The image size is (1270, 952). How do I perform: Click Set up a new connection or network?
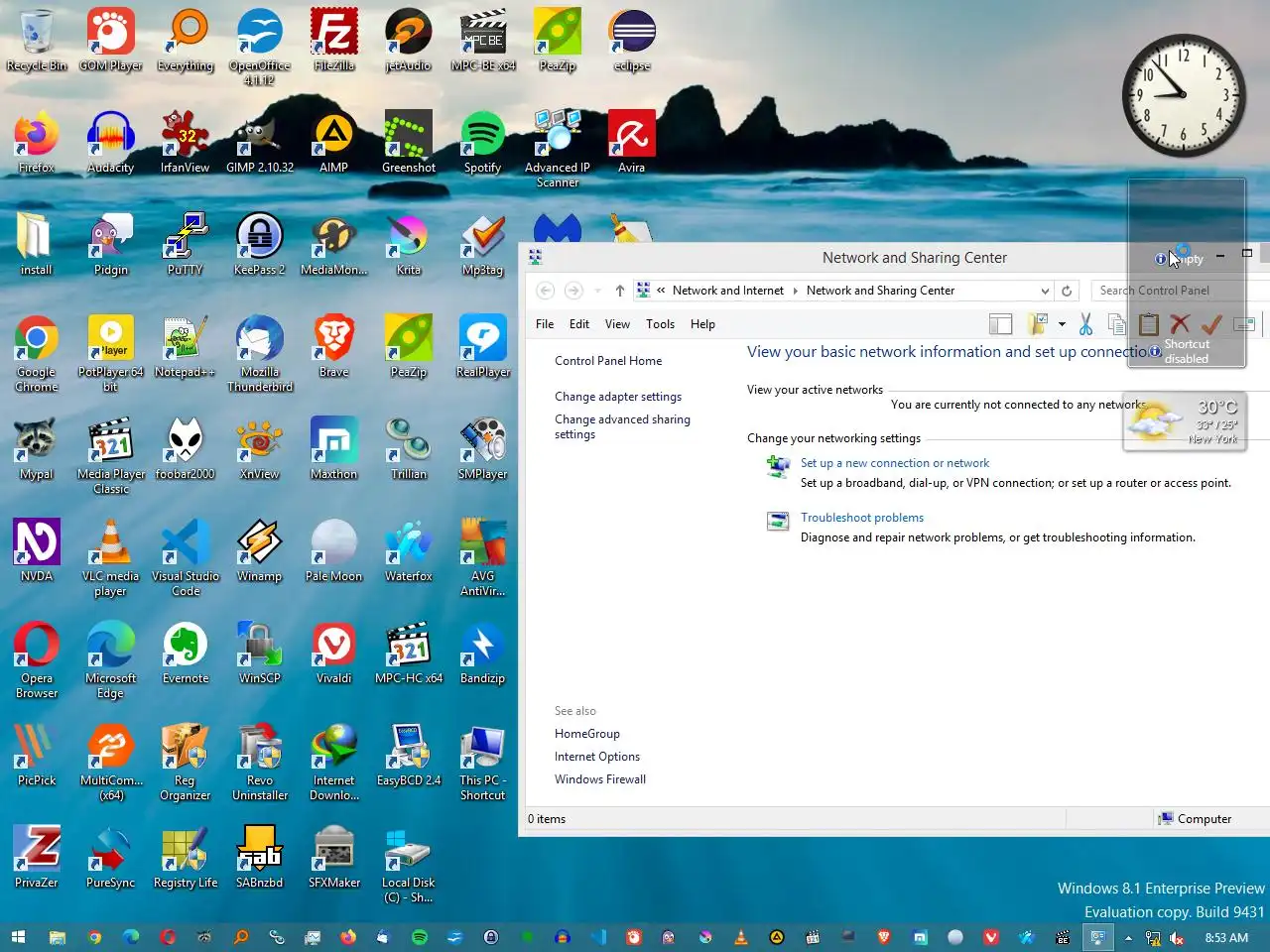point(895,463)
